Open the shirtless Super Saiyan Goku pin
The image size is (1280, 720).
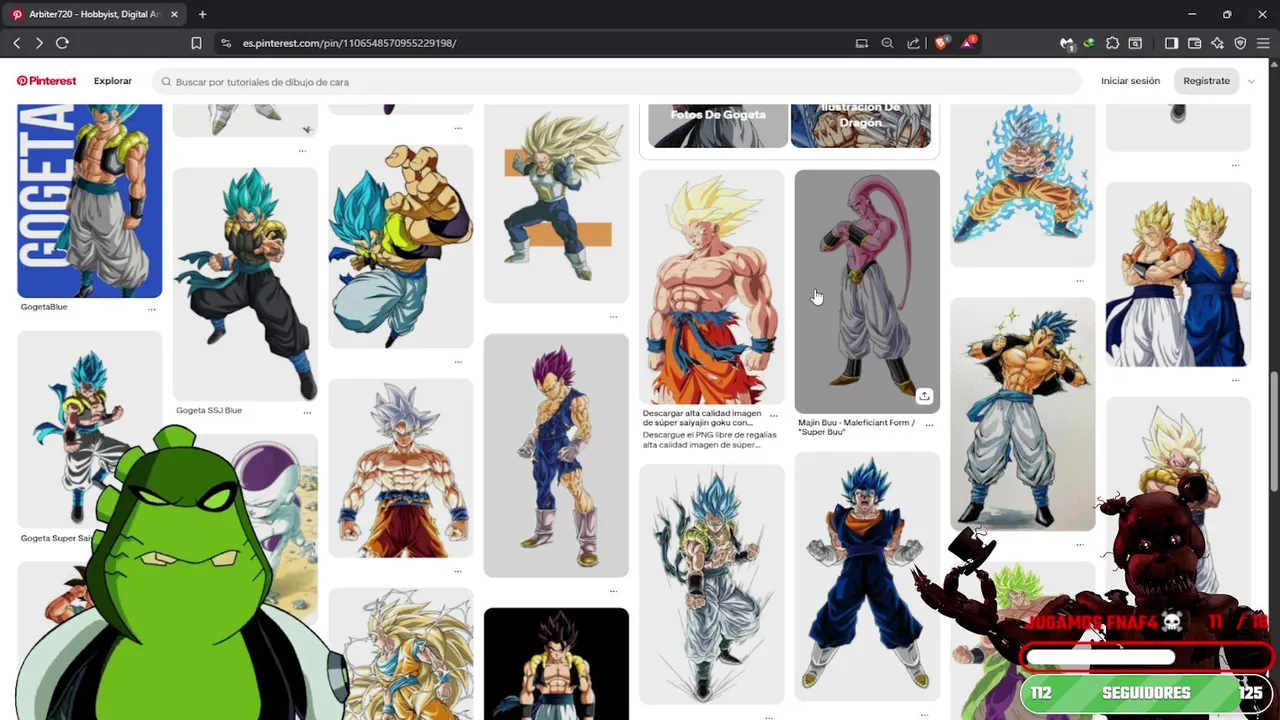pyautogui.click(x=712, y=287)
